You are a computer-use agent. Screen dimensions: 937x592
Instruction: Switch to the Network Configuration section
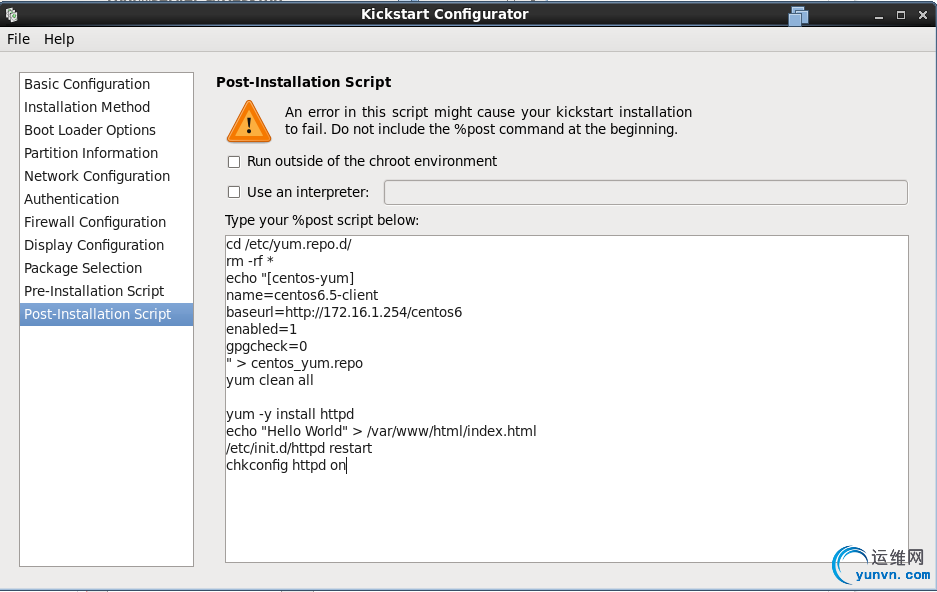click(97, 176)
